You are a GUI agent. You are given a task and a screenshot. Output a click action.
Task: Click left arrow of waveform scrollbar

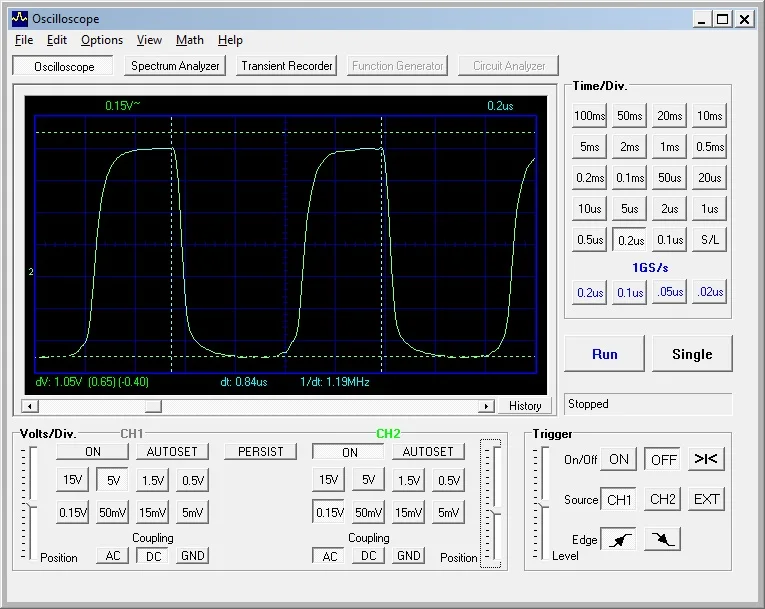(29, 406)
